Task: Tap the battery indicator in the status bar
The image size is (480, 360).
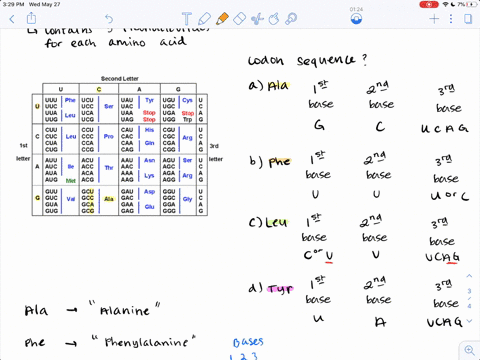Action: pos(472,4)
